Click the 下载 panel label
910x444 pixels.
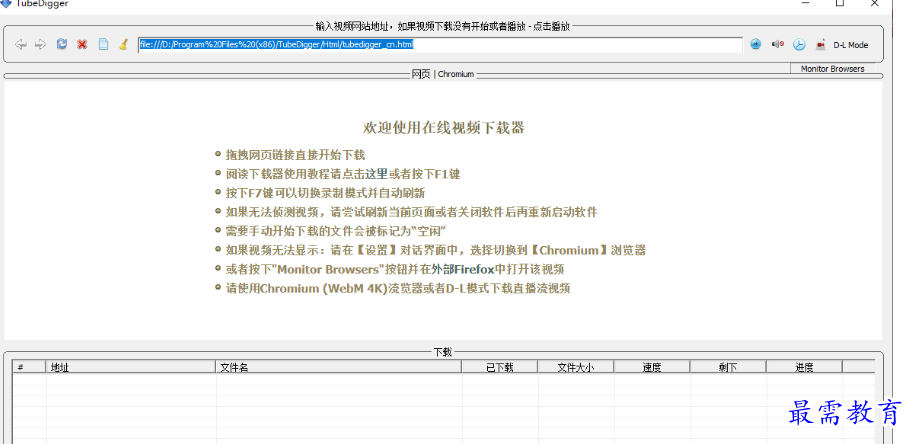pos(443,352)
